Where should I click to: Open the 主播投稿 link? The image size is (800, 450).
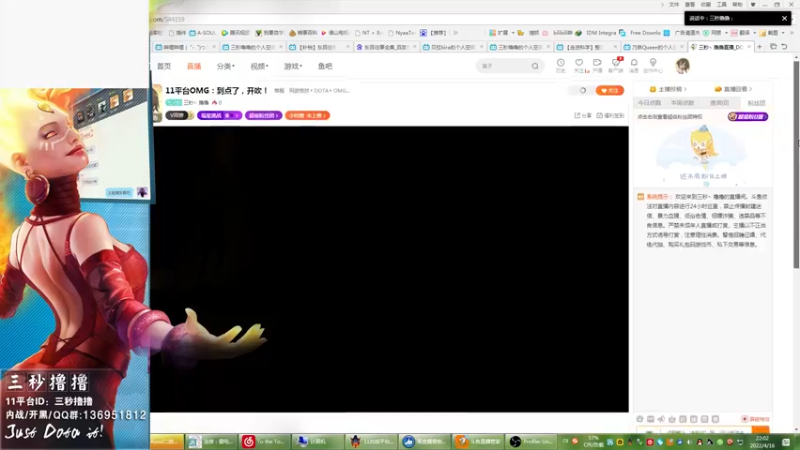click(668, 89)
